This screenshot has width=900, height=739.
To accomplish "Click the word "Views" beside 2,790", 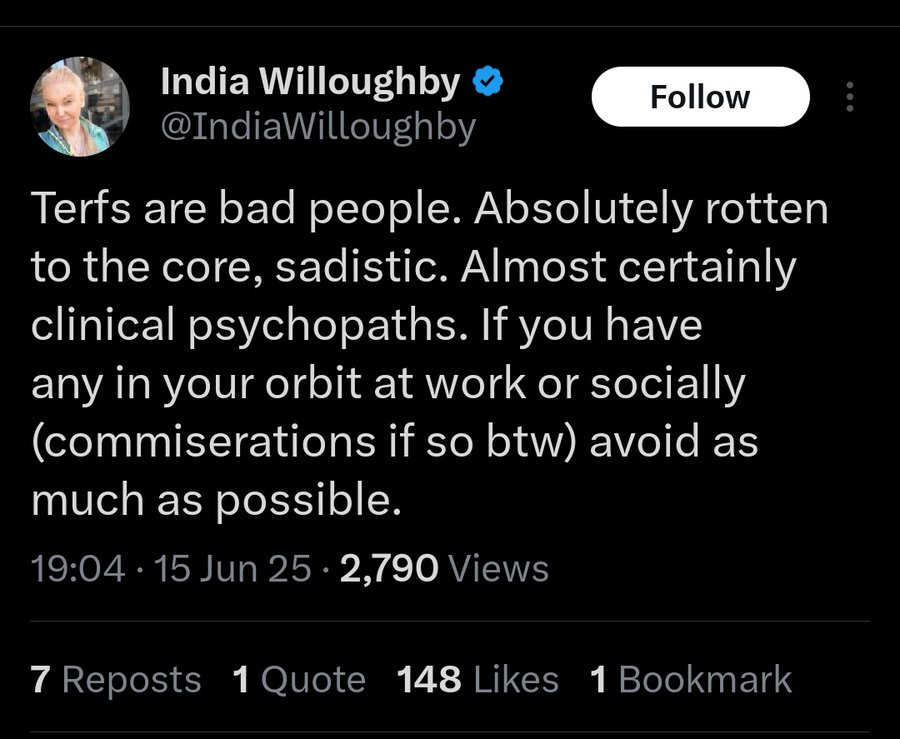I will point(499,568).
